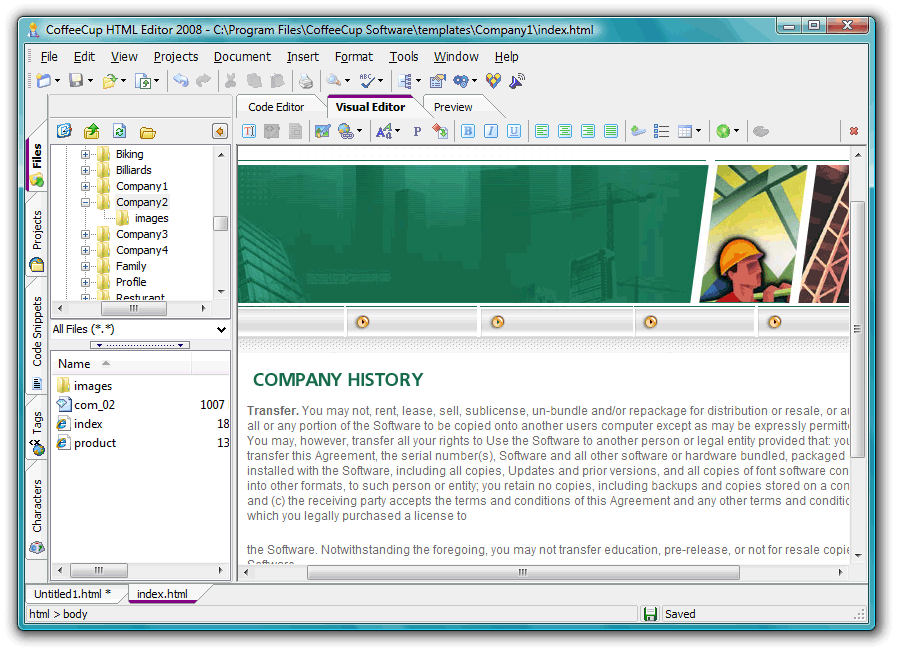Open the font size A dropdown arrow
This screenshot has height=653, width=900.
point(397,131)
